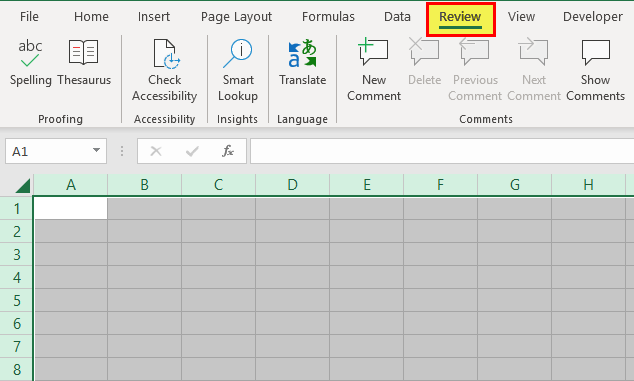Open the Insert Function fx dialog
This screenshot has width=634, height=381.
click(x=228, y=151)
